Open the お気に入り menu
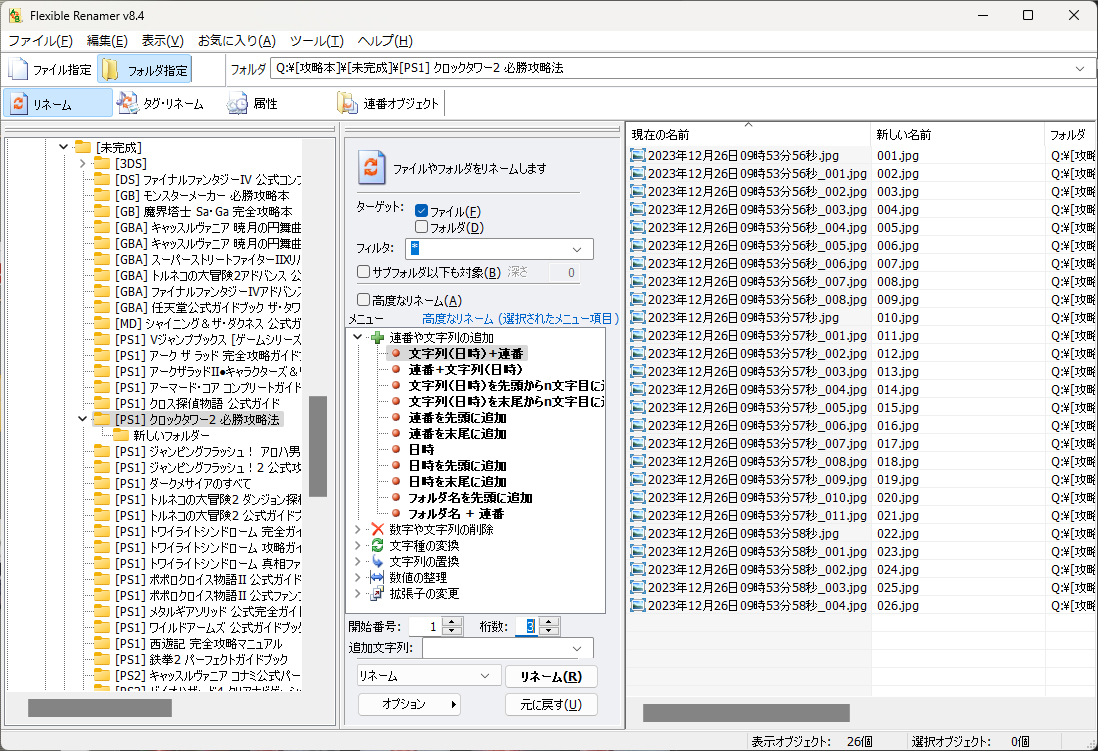1098x751 pixels. coord(236,41)
